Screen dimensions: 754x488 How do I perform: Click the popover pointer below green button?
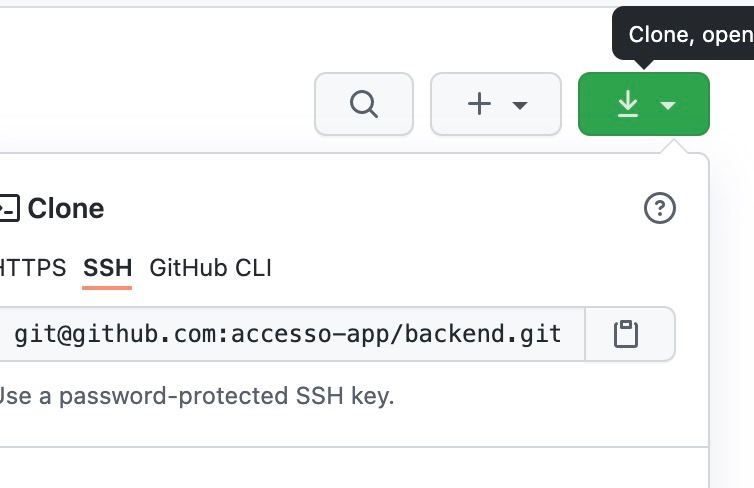(675, 146)
